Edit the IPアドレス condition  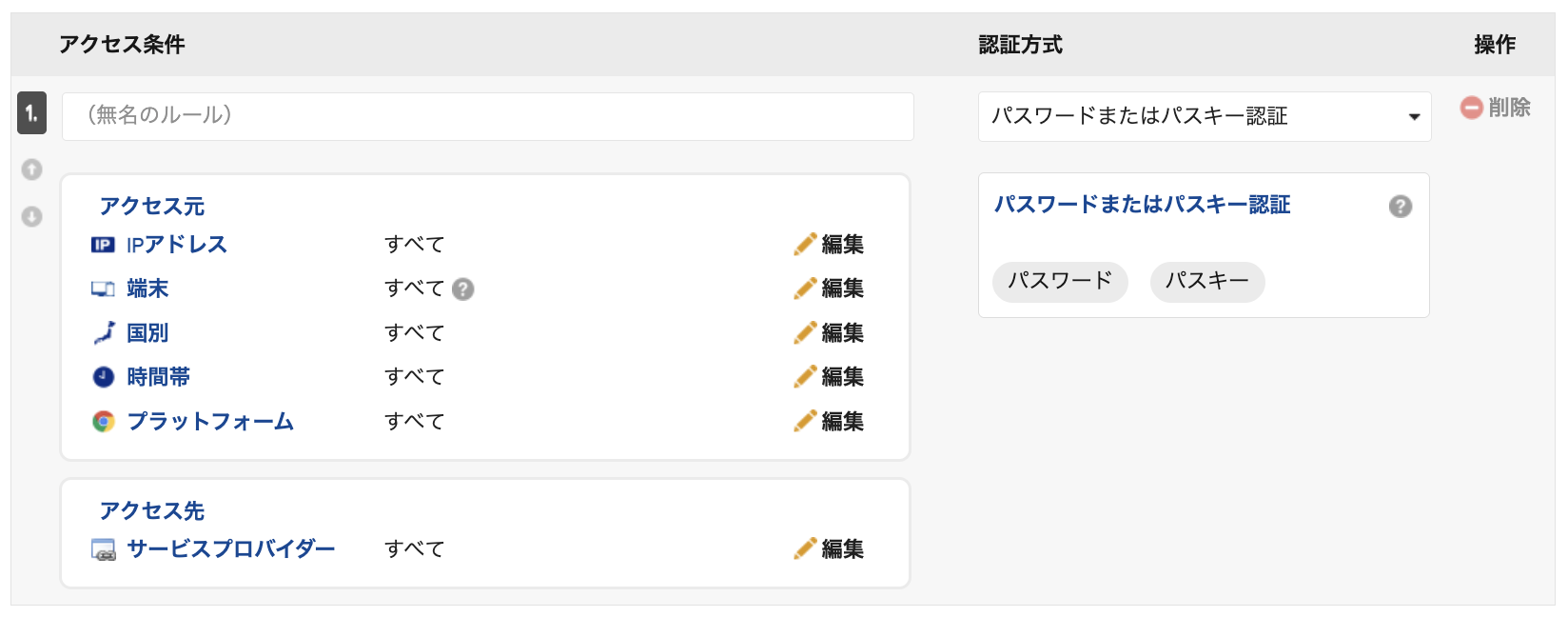coord(829,245)
